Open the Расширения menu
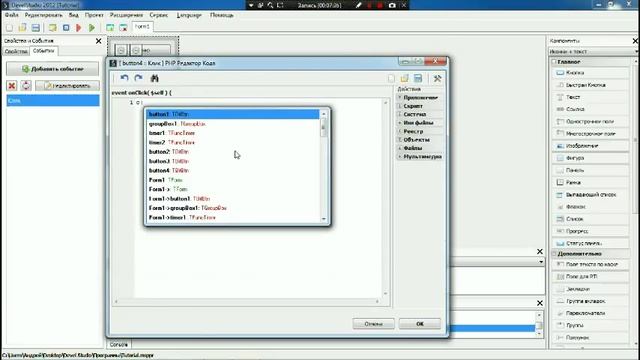This screenshot has width=640, height=360. click(x=126, y=15)
